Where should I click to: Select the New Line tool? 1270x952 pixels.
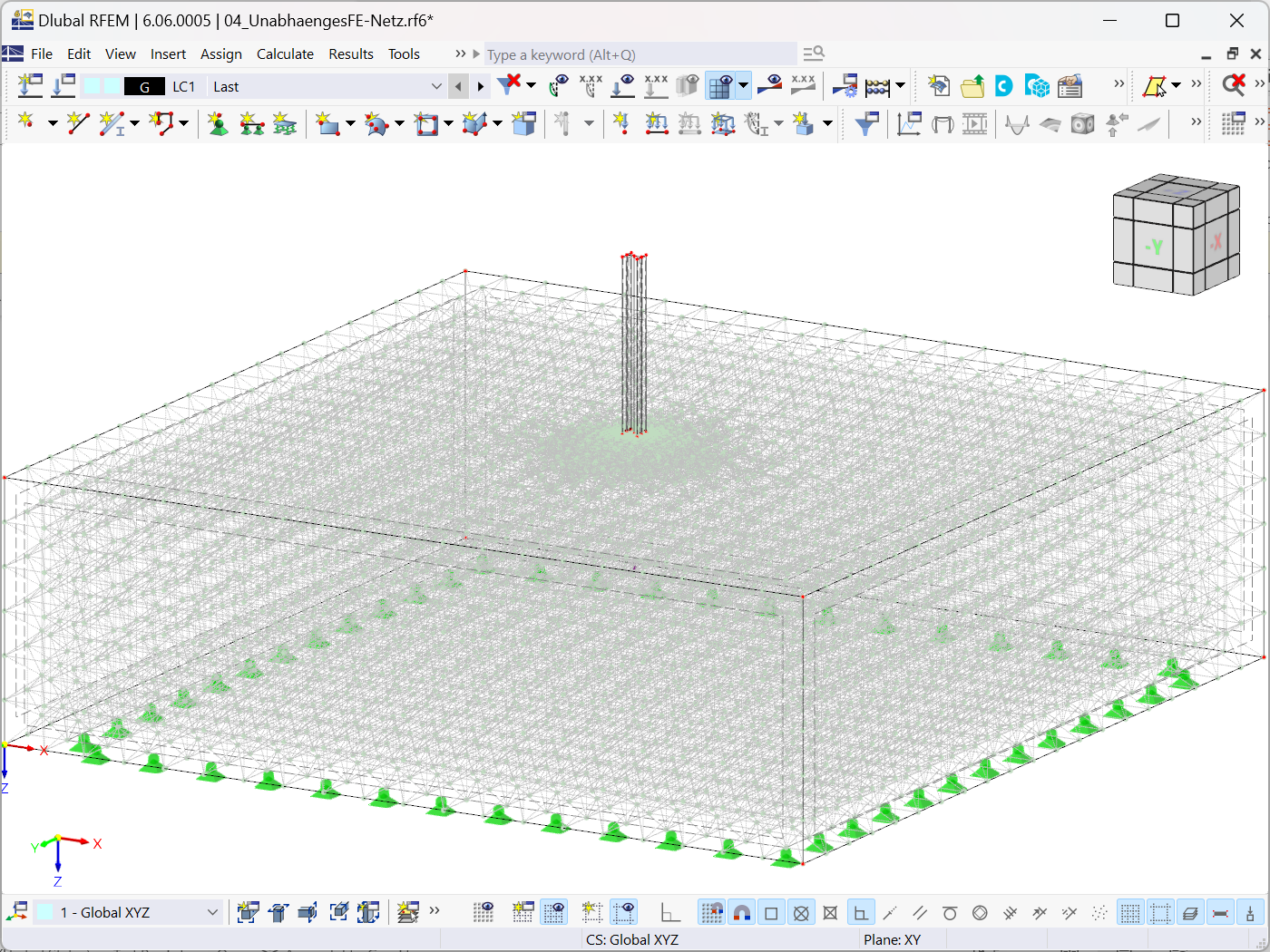78,122
